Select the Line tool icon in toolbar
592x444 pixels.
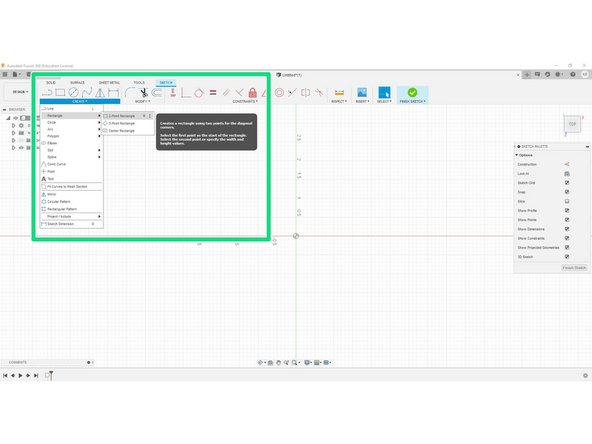pyautogui.click(x=47, y=92)
